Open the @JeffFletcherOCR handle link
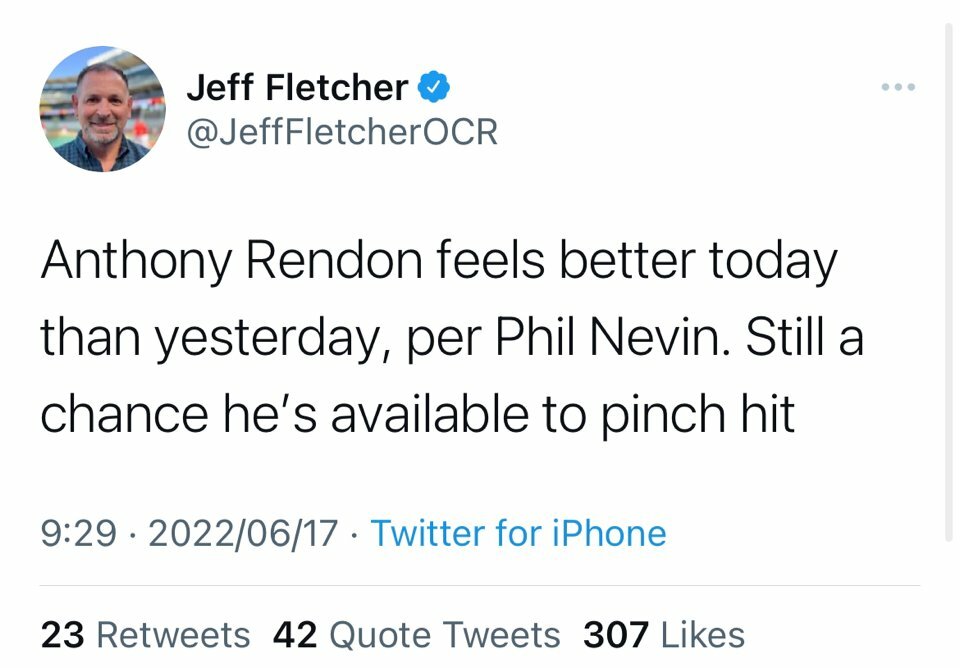The image size is (960, 668). click(342, 131)
